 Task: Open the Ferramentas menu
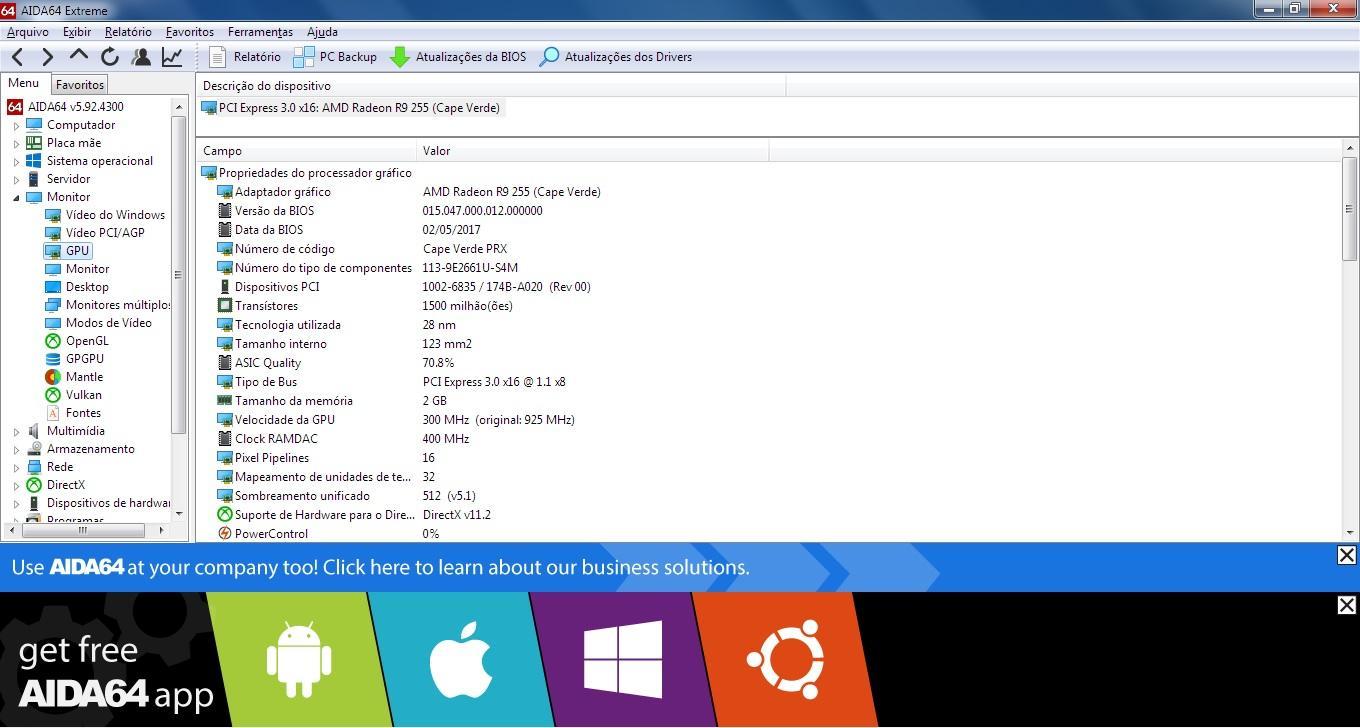point(260,32)
